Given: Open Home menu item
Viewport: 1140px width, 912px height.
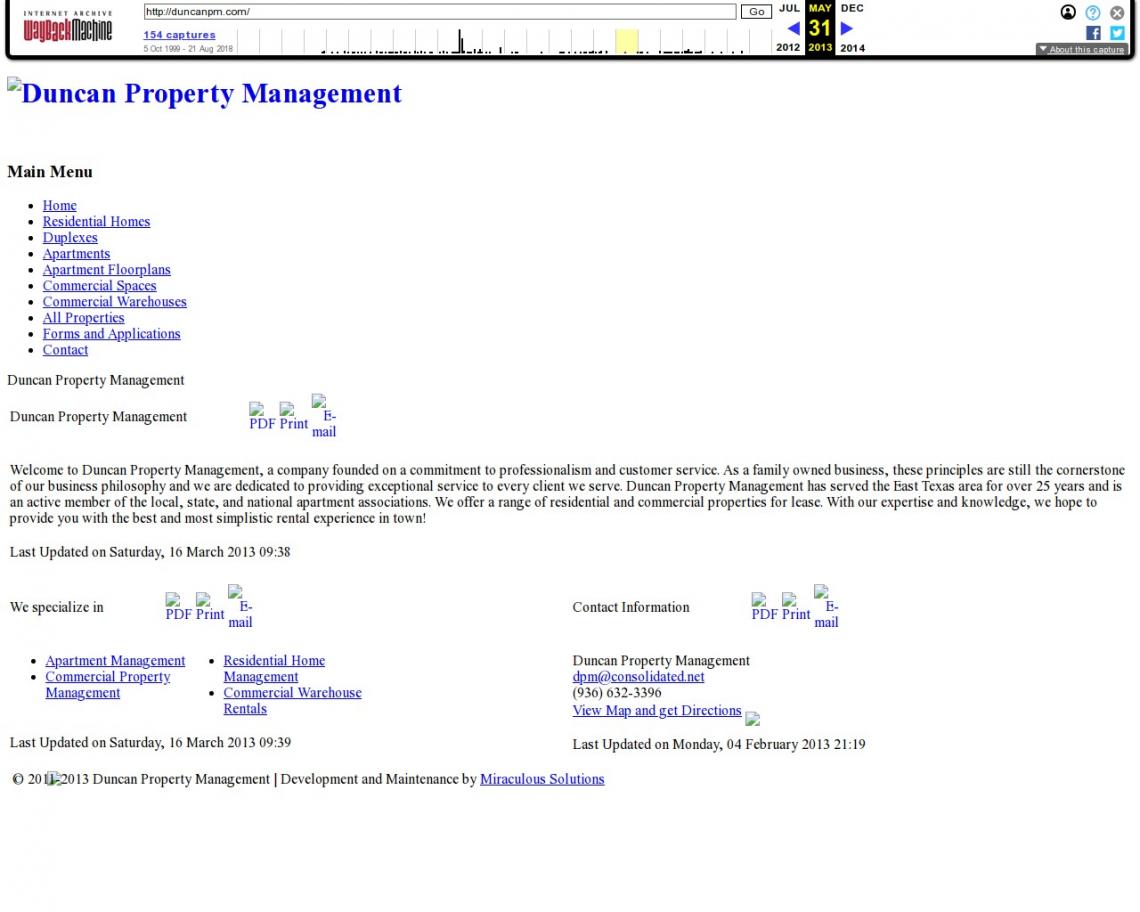Looking at the screenshot, I should tap(60, 206).
